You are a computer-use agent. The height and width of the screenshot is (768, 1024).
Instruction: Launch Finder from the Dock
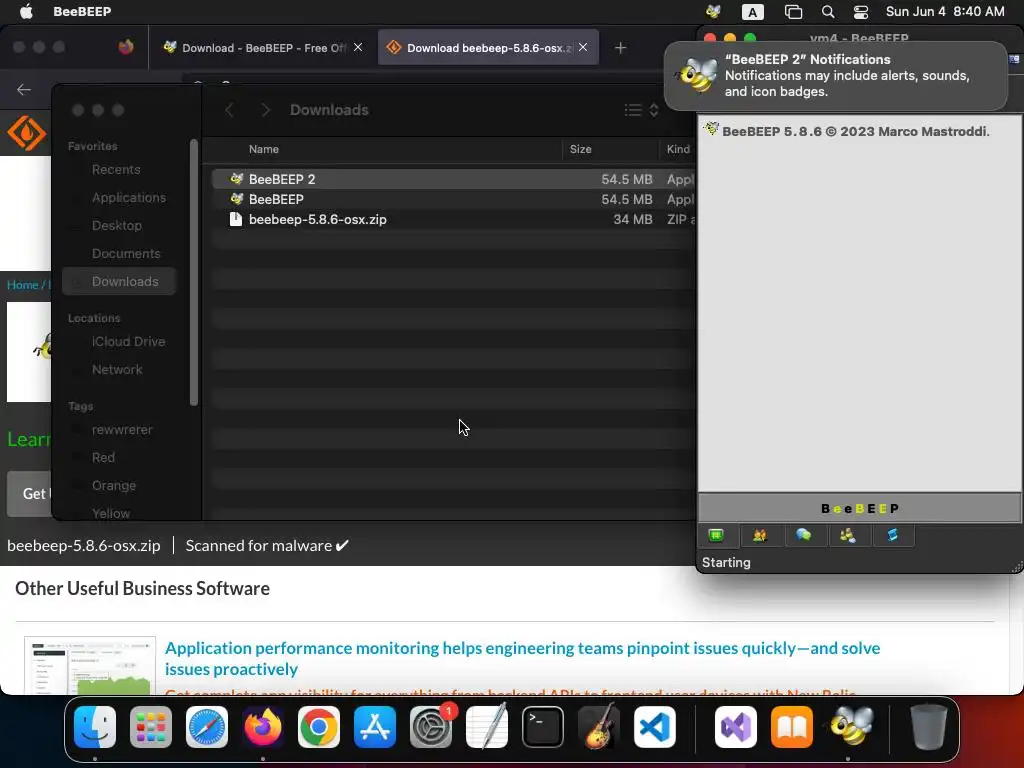95,726
